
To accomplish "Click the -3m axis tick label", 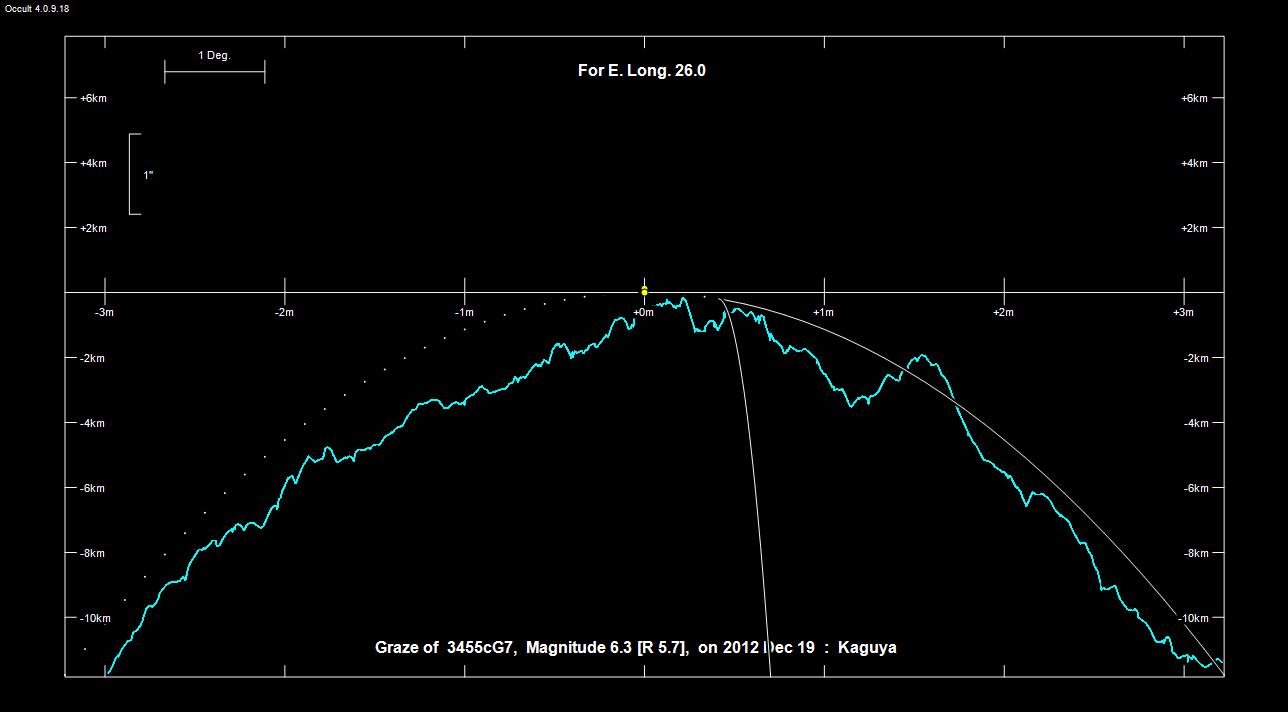I will coord(104,313).
